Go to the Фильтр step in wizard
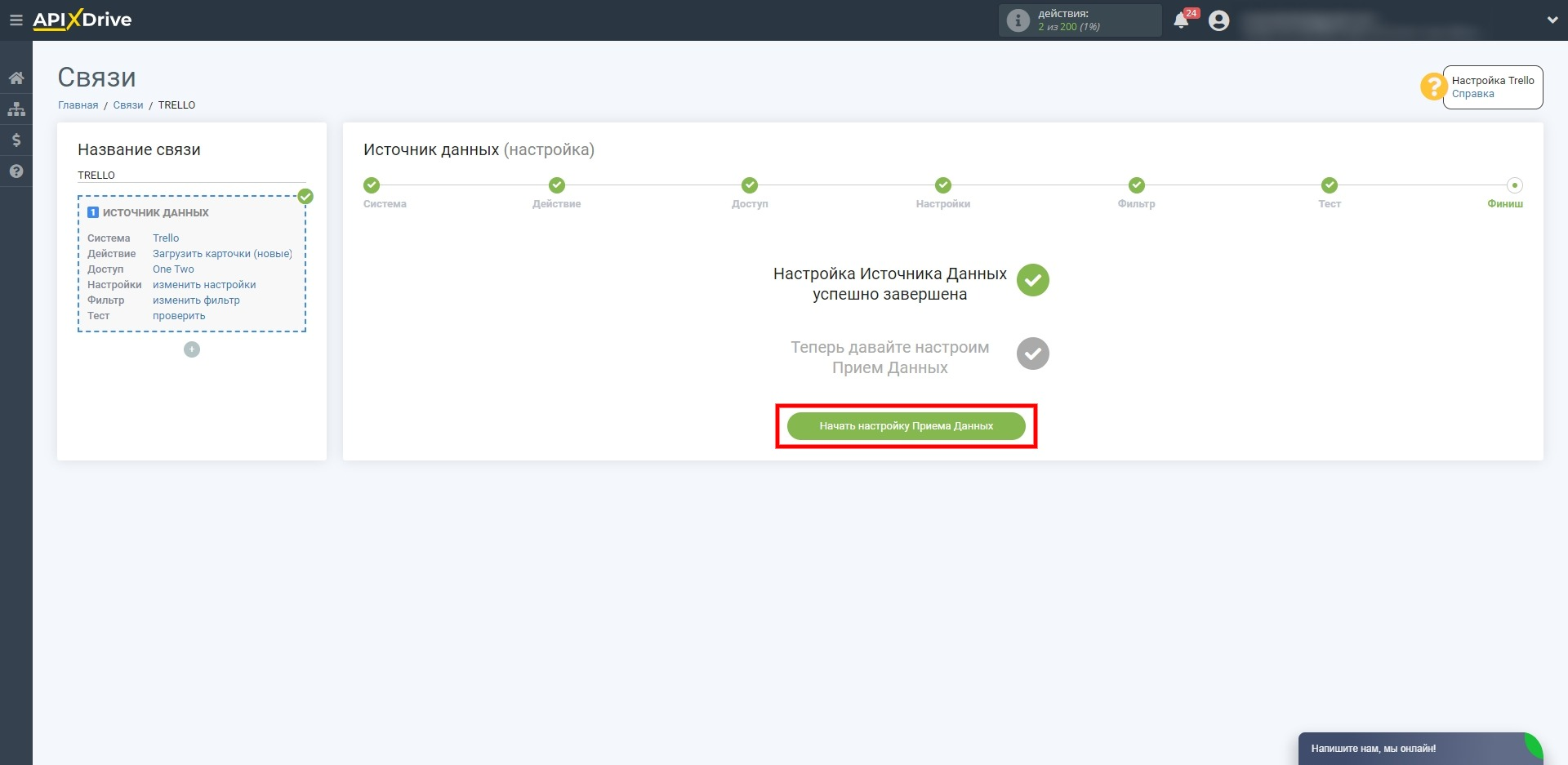 (x=1136, y=185)
